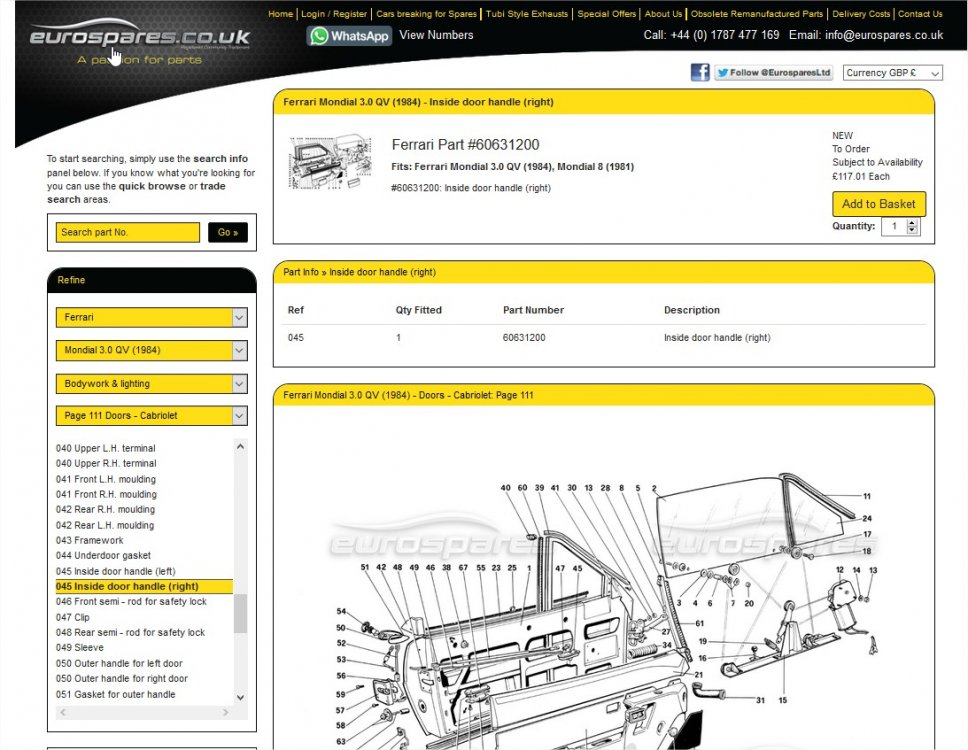Screen dimensions: 968x750
Task: Add the part to basket
Action: [878, 204]
